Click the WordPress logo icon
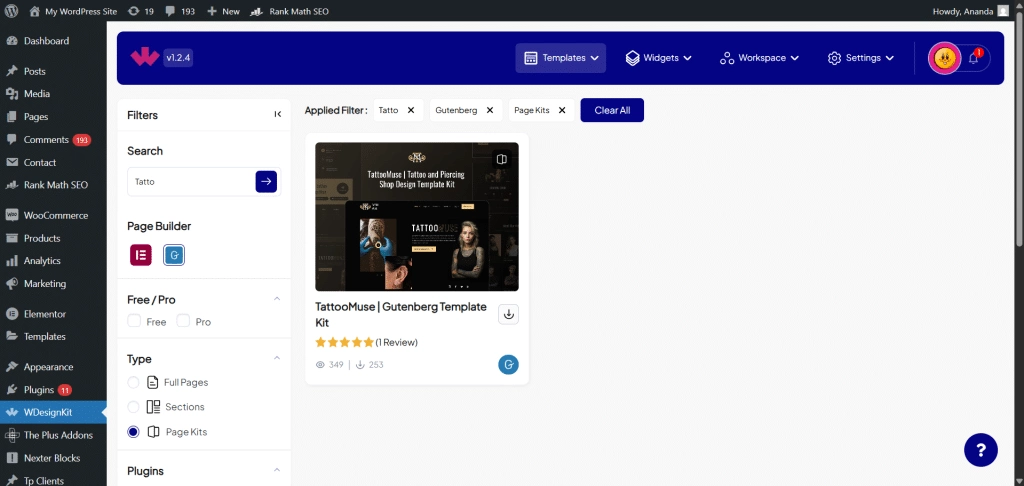Screen dimensions: 1024x486 [x=12, y=11]
